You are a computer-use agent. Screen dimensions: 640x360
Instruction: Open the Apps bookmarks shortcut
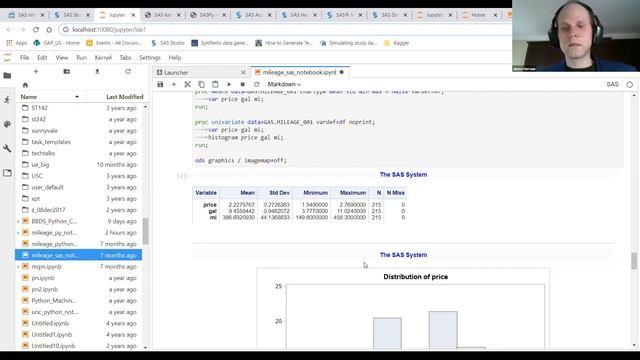pyautogui.click(x=17, y=43)
